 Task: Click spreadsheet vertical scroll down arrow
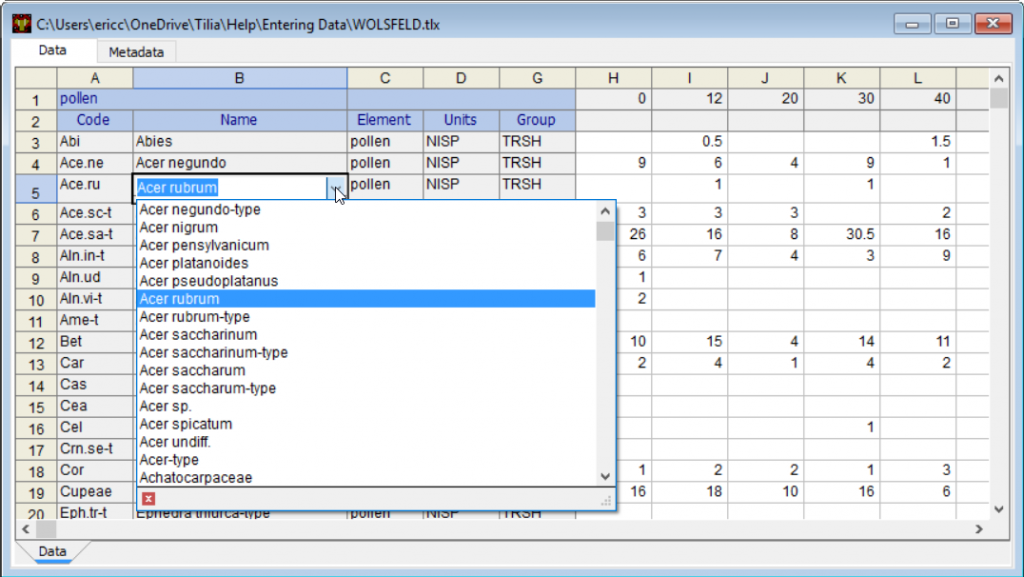(999, 509)
